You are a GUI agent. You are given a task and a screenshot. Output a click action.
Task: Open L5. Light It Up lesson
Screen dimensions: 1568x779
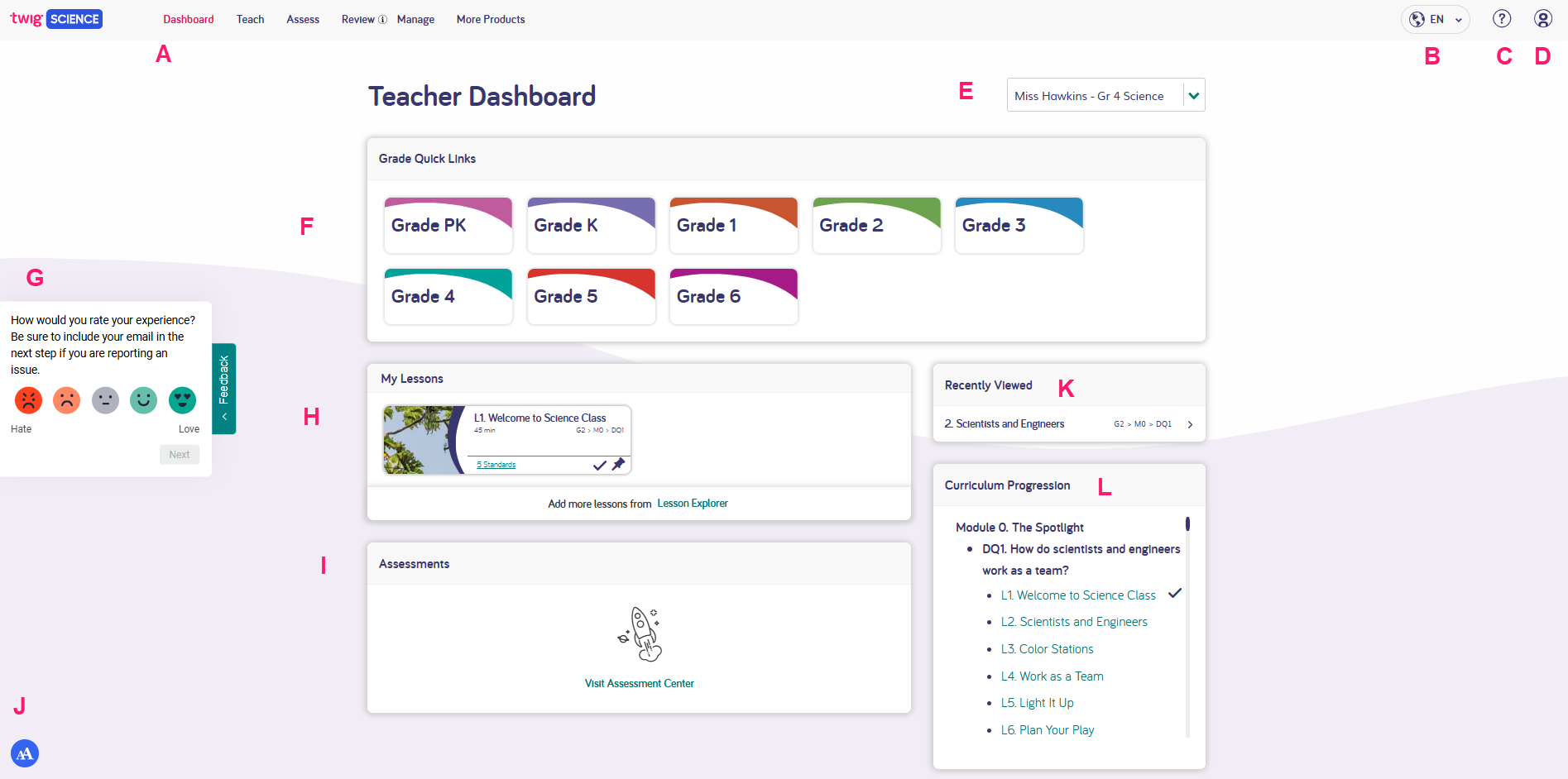(x=1037, y=703)
